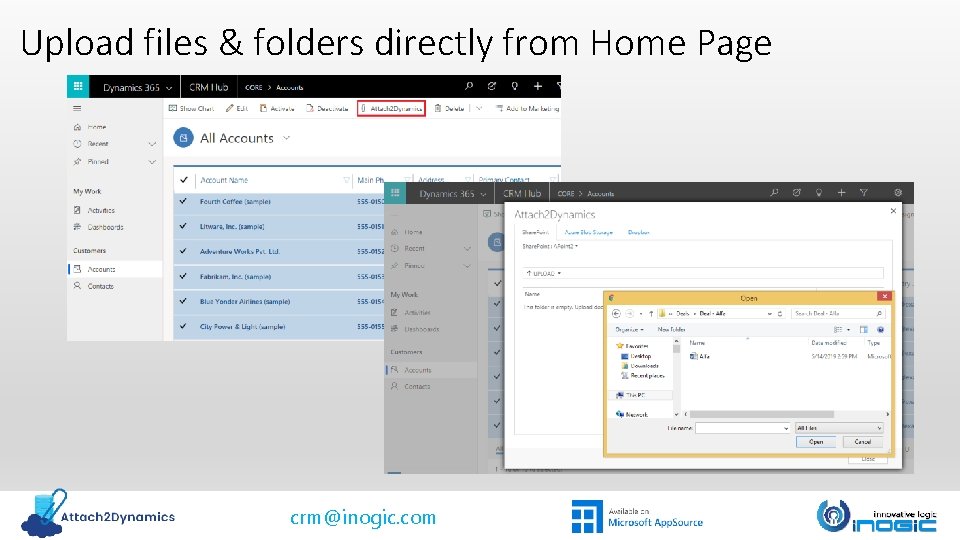Toggle the checkmark for City Power & Light (sample) row
The width and height of the screenshot is (960, 540).
(x=183, y=326)
